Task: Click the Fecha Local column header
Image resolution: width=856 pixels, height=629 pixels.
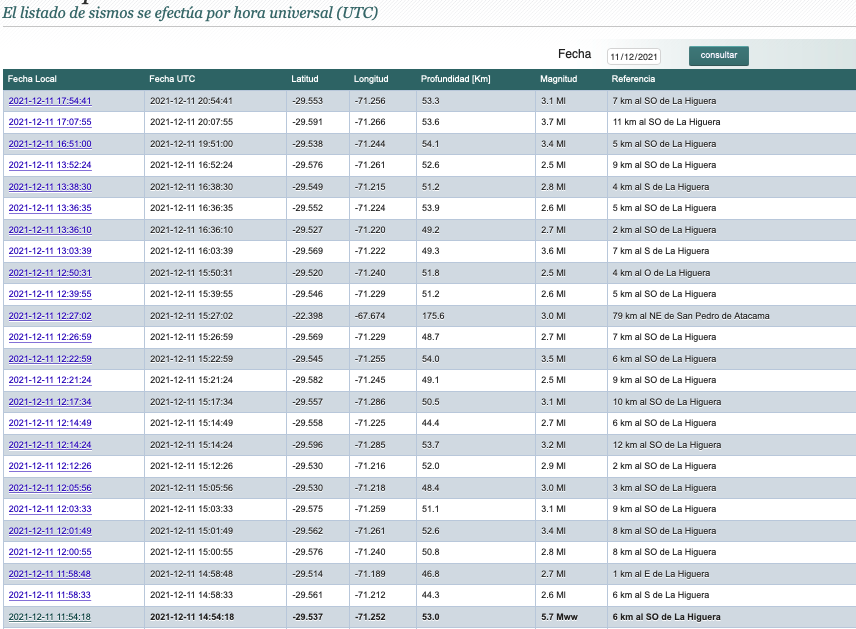Action: click(32, 79)
